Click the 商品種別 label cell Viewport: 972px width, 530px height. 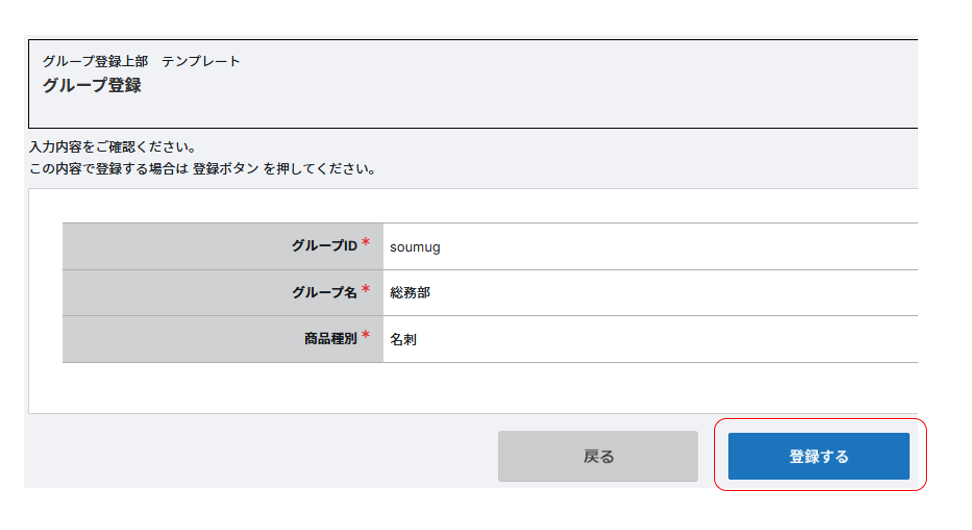pyautogui.click(x=330, y=340)
